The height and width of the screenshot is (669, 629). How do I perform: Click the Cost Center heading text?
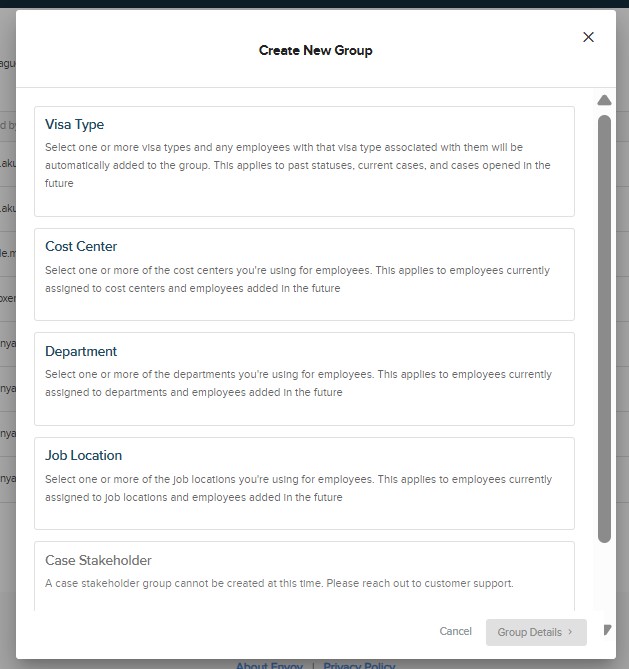click(x=81, y=247)
